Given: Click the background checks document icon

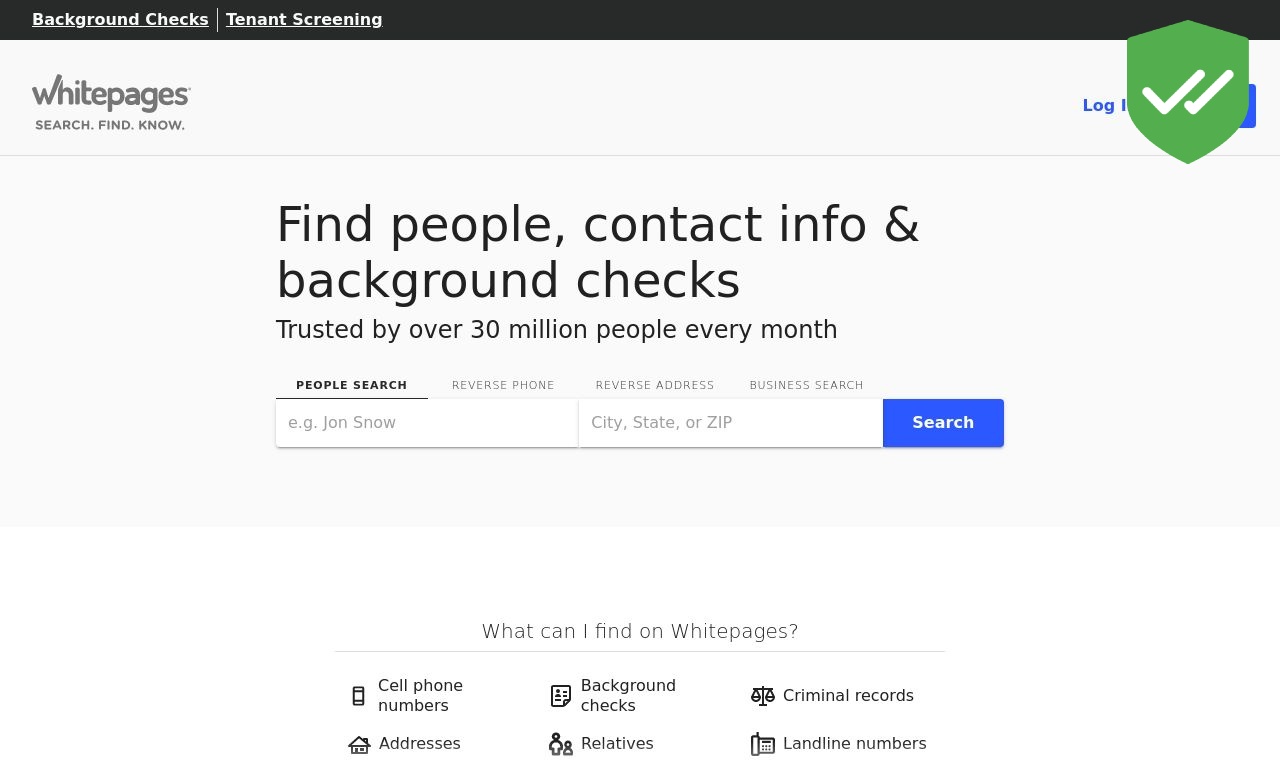Looking at the screenshot, I should 561,696.
